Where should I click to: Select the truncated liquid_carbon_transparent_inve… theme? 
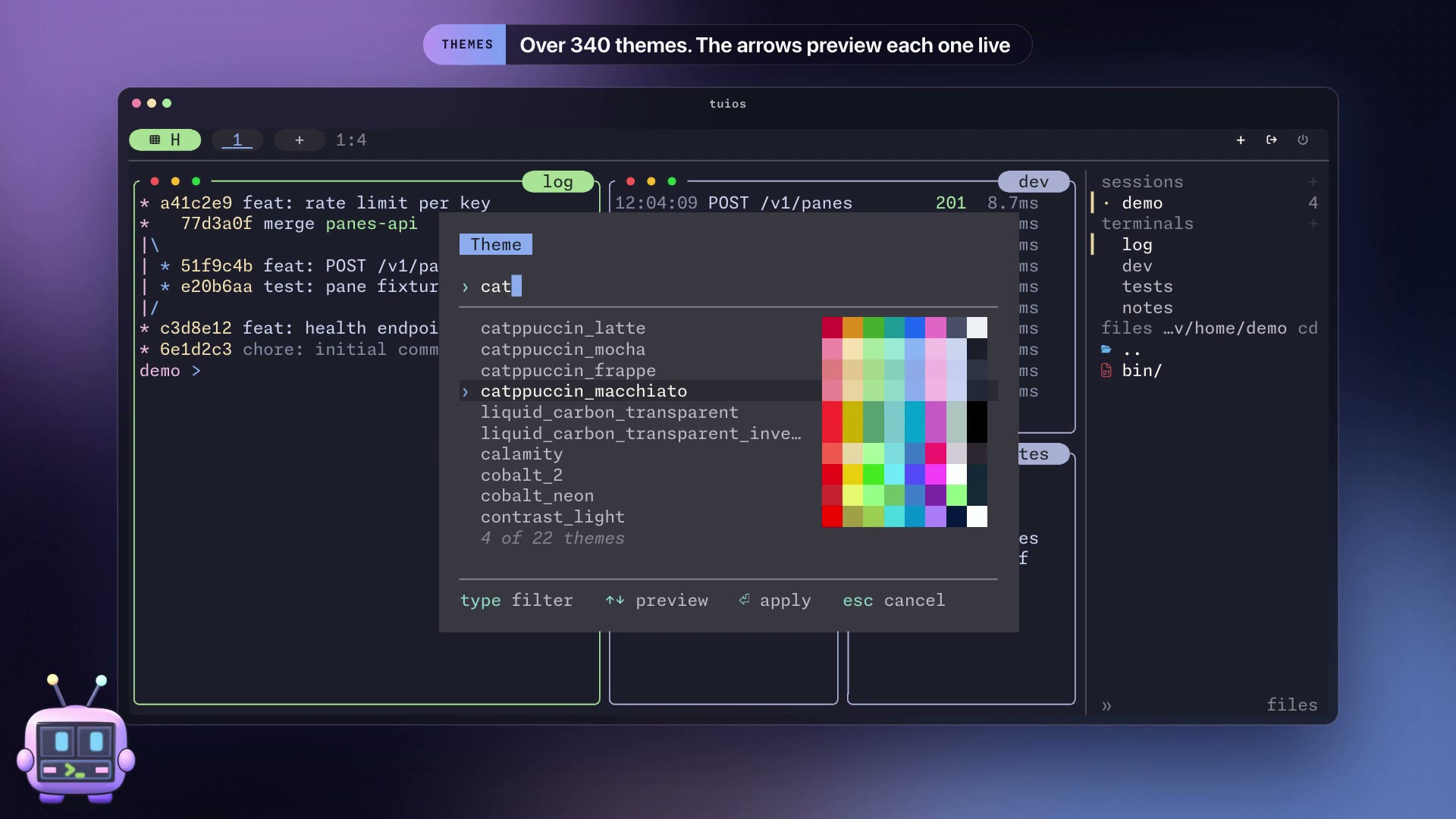tap(641, 434)
